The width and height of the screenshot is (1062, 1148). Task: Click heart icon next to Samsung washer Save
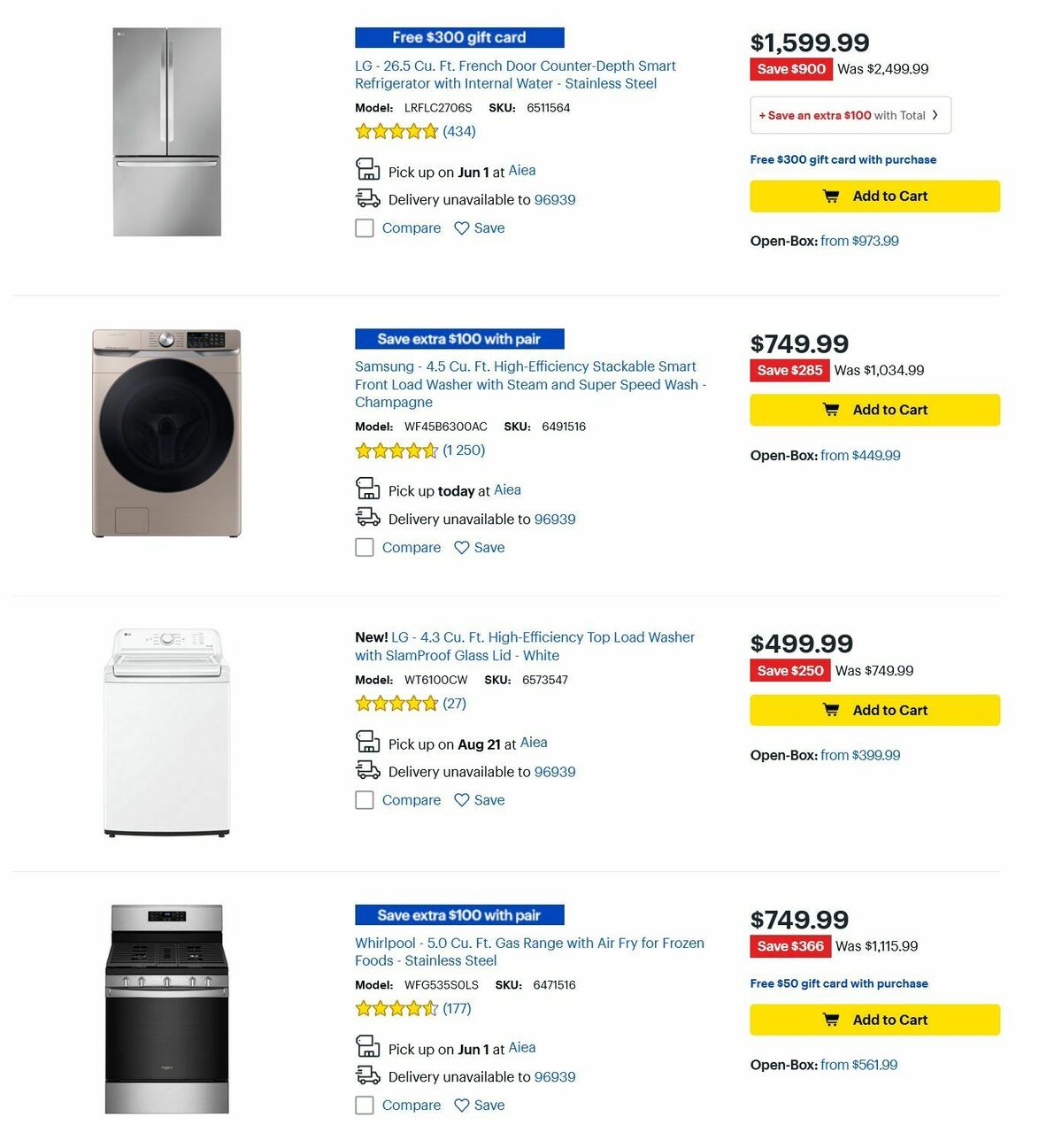pyautogui.click(x=461, y=547)
